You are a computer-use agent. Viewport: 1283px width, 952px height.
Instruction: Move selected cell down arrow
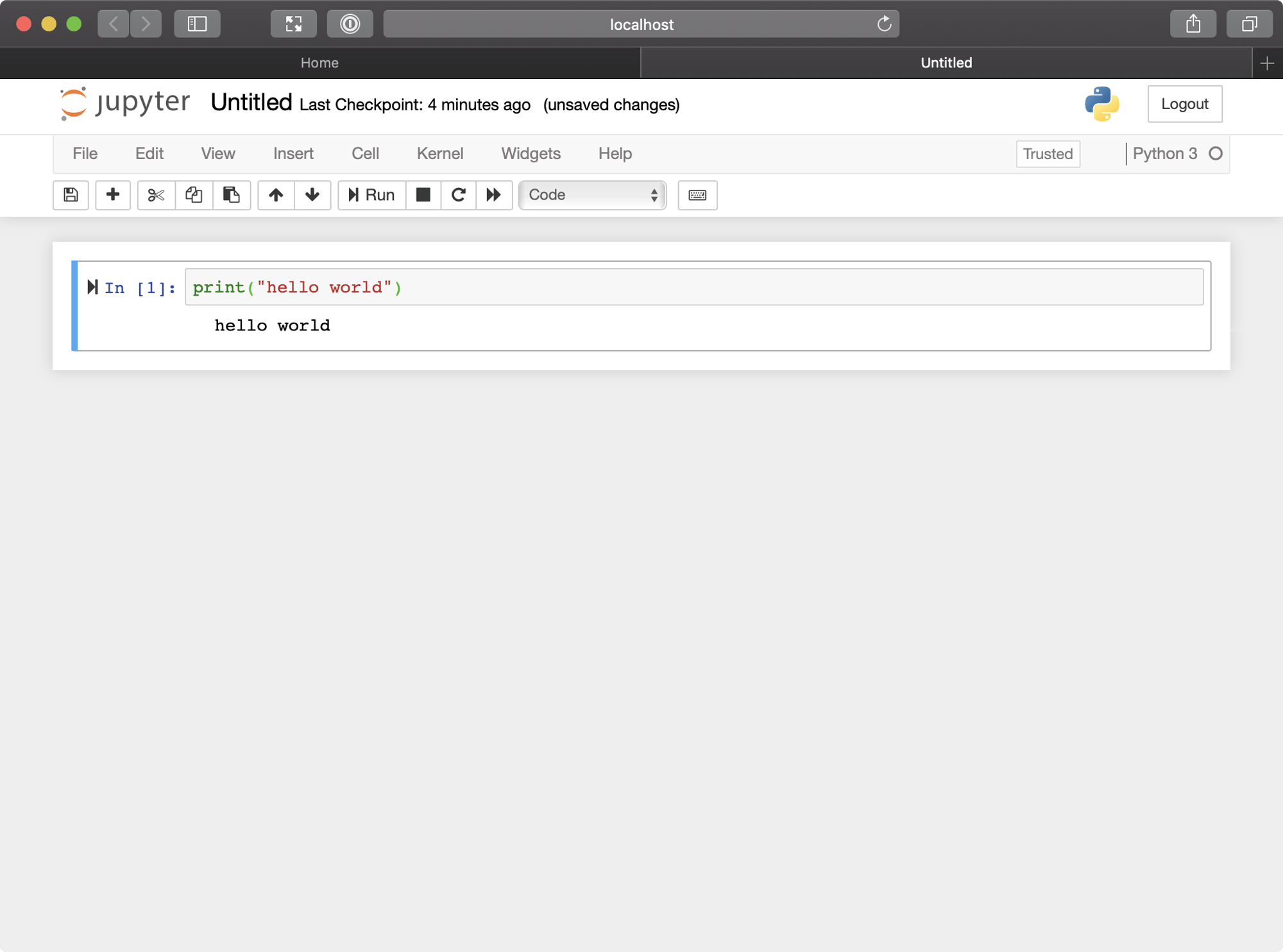coord(312,195)
